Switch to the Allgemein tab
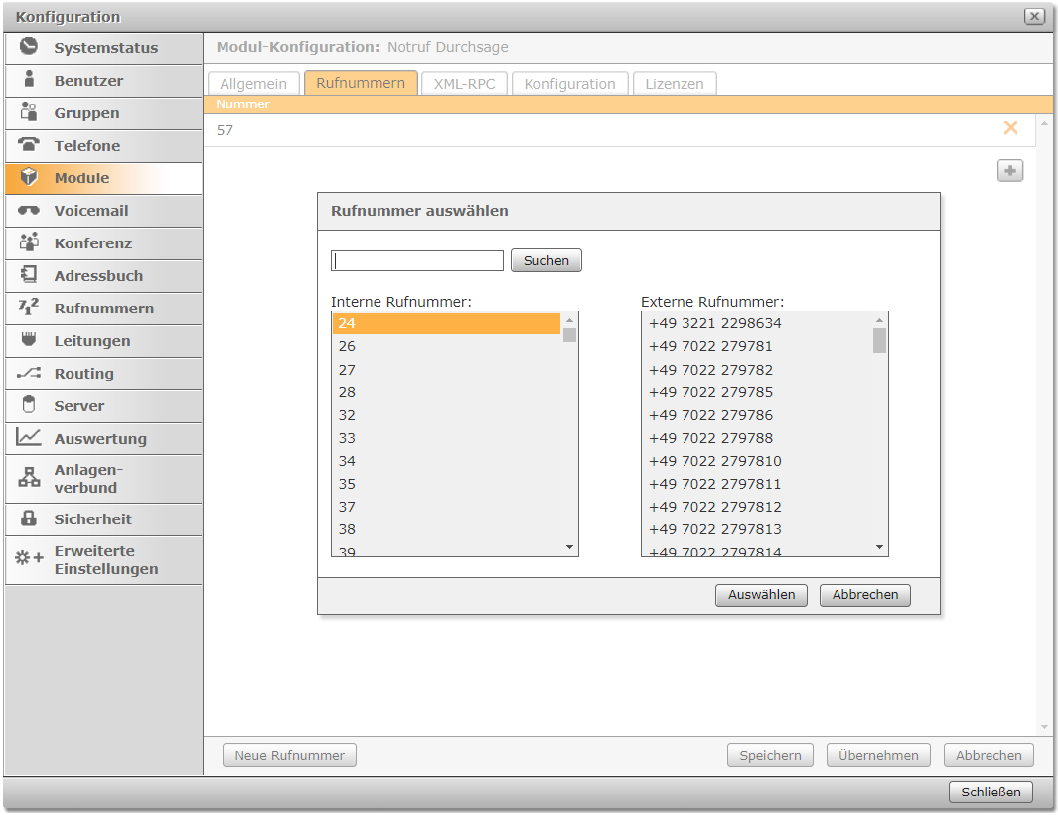 254,84
